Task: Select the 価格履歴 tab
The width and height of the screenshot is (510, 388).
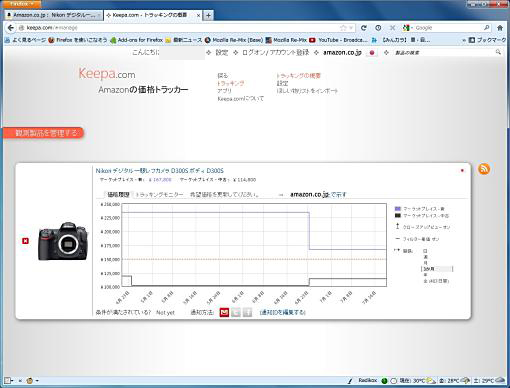Action: 118,194
